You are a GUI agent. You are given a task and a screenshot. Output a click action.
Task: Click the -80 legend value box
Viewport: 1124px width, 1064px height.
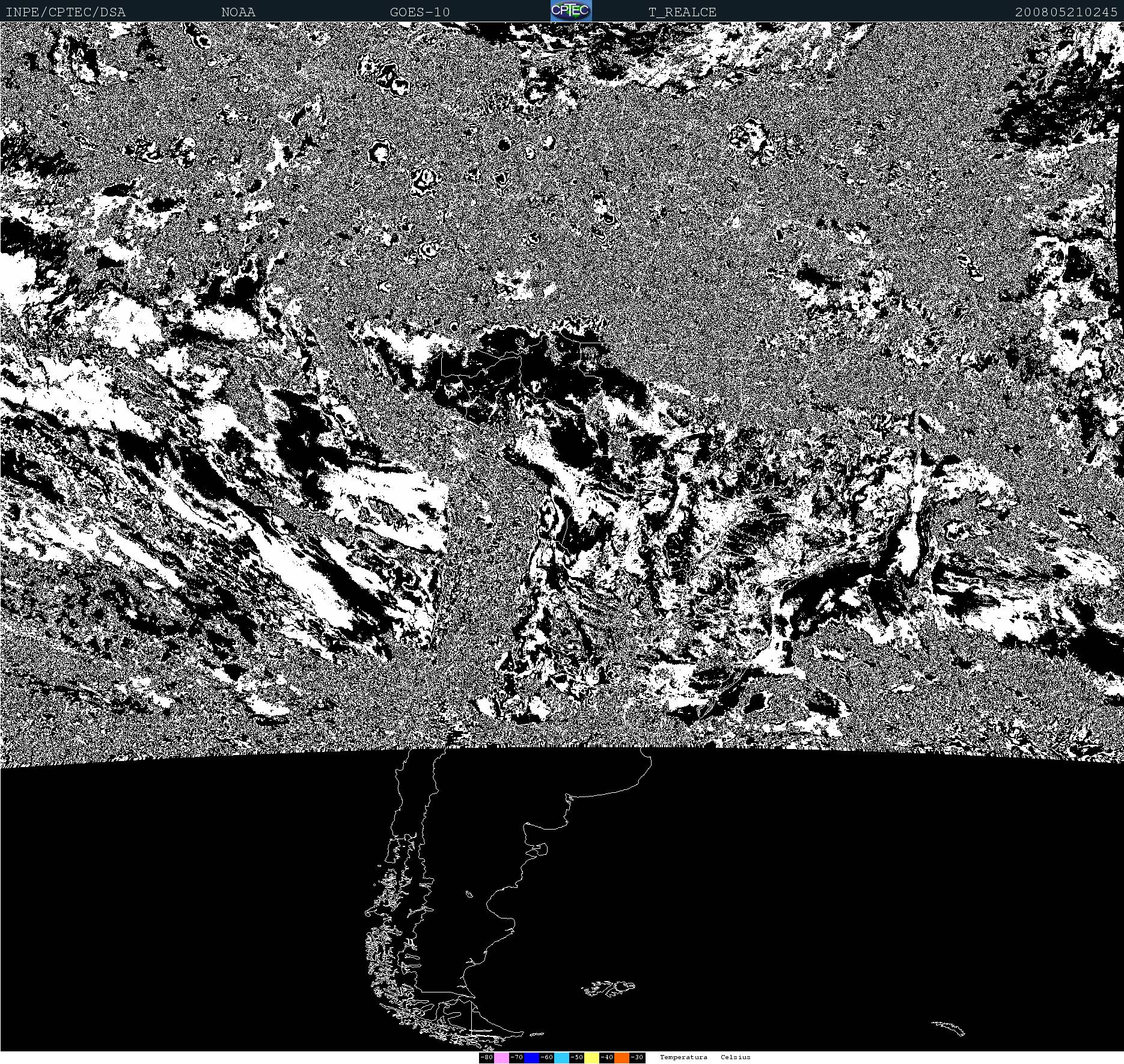point(486,1057)
